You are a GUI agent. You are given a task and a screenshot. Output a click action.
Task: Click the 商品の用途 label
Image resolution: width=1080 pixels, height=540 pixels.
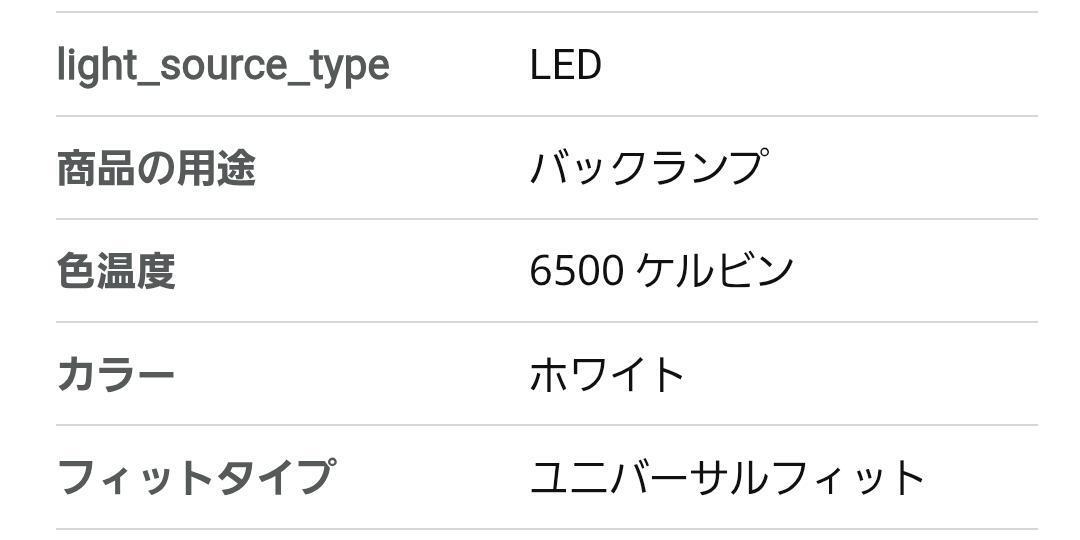pyautogui.click(x=156, y=168)
